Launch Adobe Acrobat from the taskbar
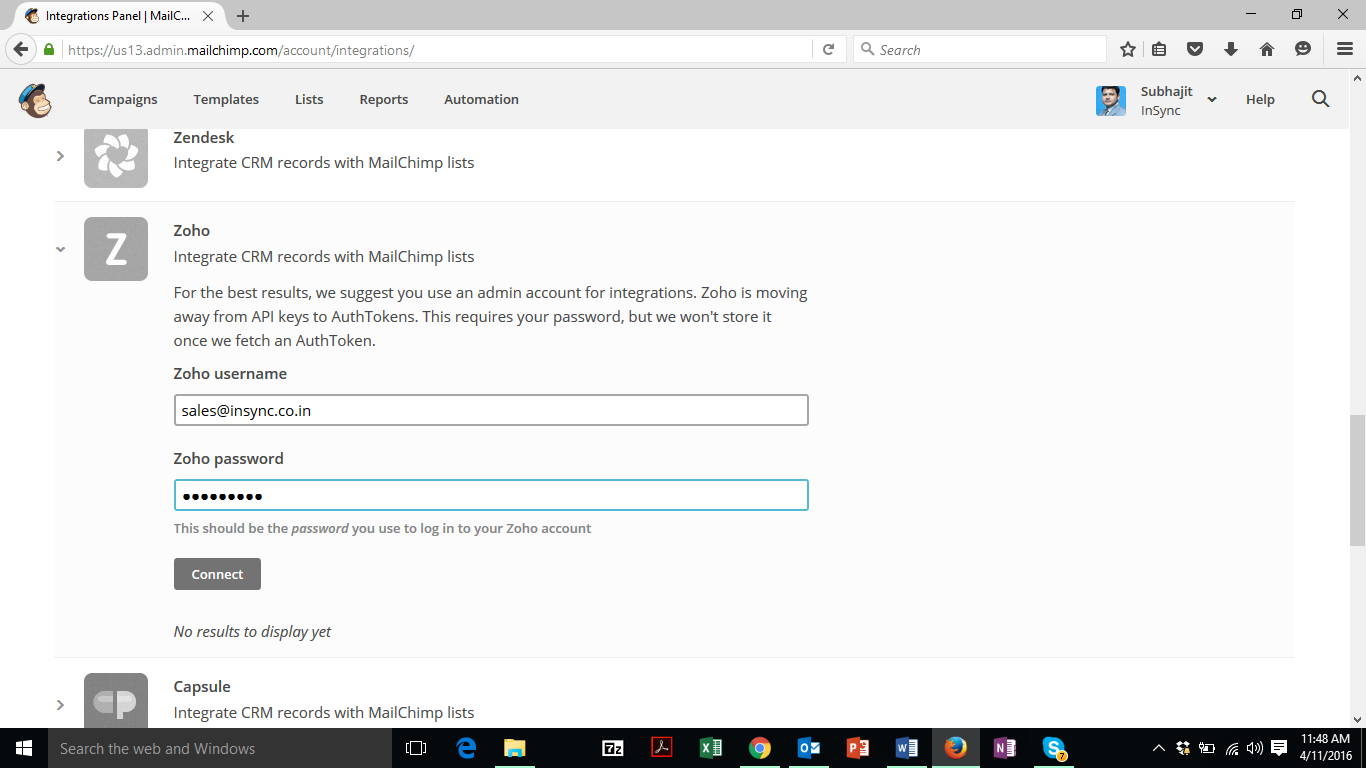Screen dimensions: 1366x768 tap(662, 748)
